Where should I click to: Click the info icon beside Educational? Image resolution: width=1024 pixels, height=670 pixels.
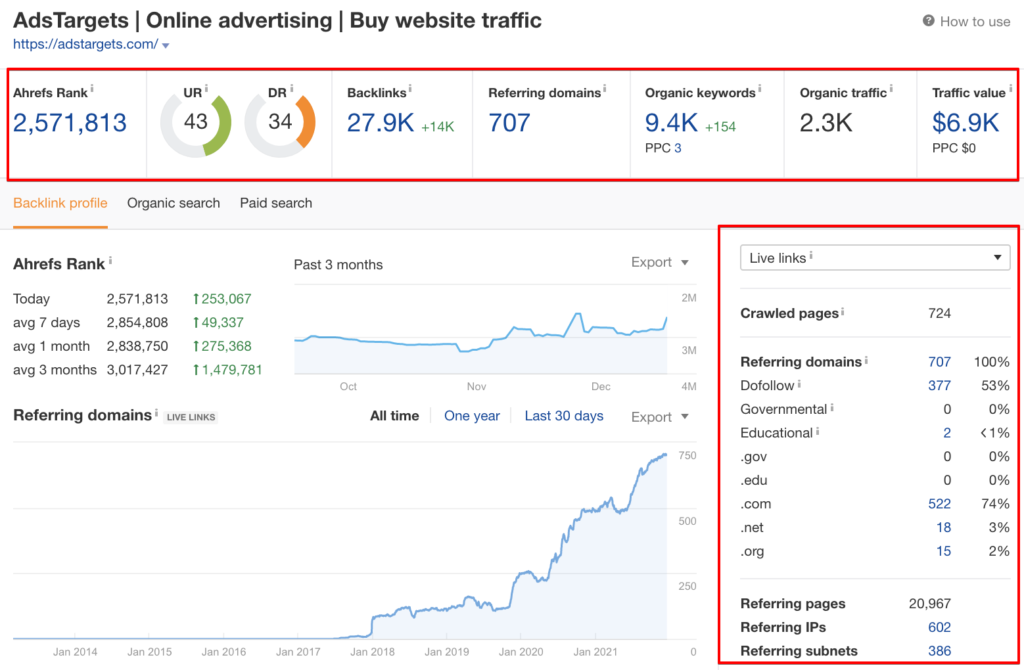coord(818,431)
